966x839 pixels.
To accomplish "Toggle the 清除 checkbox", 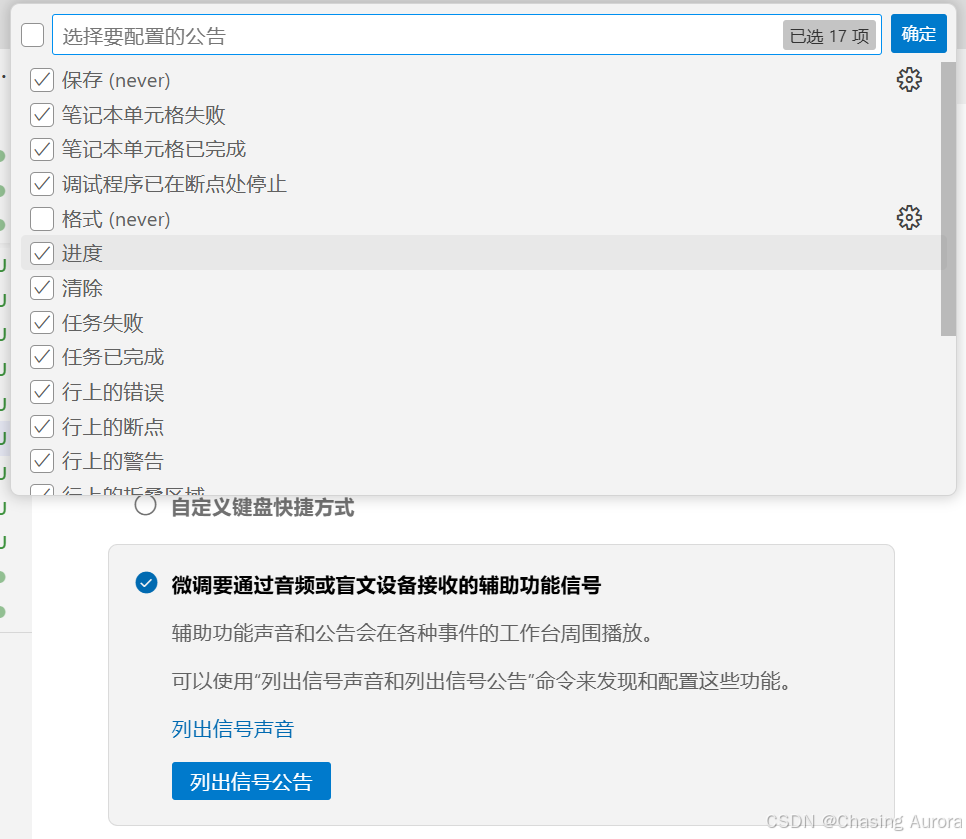I will 41,288.
